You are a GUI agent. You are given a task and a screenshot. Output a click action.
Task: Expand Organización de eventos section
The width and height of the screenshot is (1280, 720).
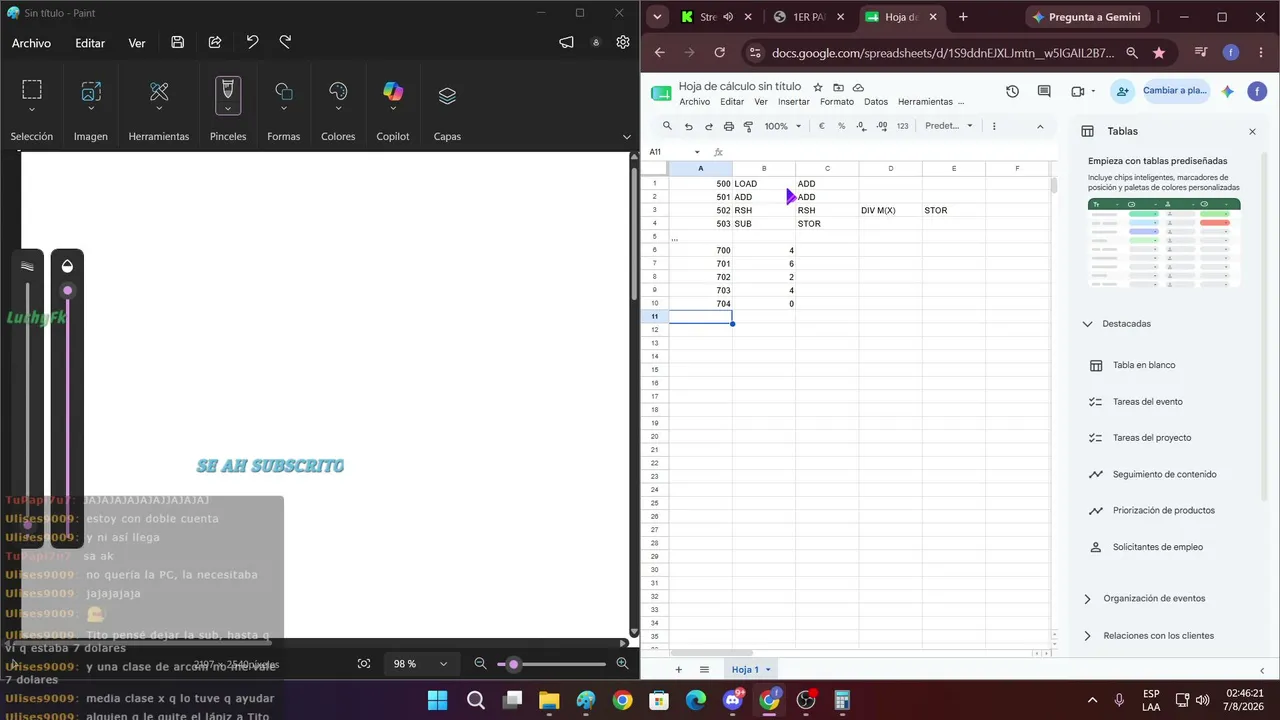[x=1087, y=599]
